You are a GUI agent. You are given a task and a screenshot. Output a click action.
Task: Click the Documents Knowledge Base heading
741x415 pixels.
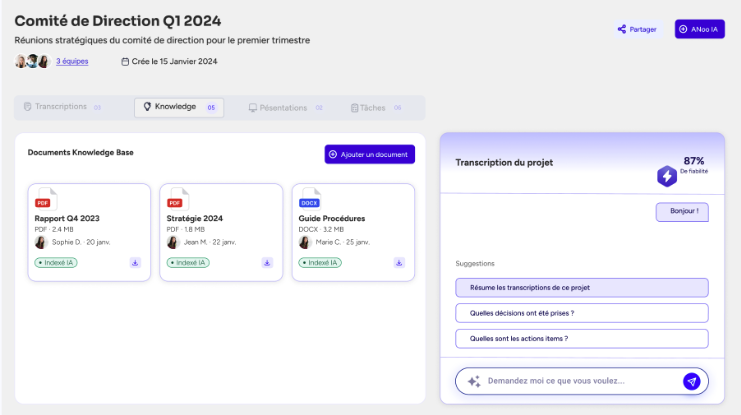point(81,152)
